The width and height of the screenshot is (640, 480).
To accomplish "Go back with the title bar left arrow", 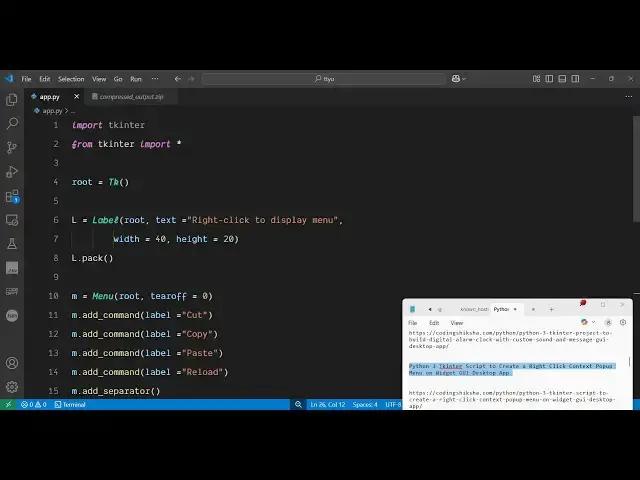I will click(x=178, y=79).
